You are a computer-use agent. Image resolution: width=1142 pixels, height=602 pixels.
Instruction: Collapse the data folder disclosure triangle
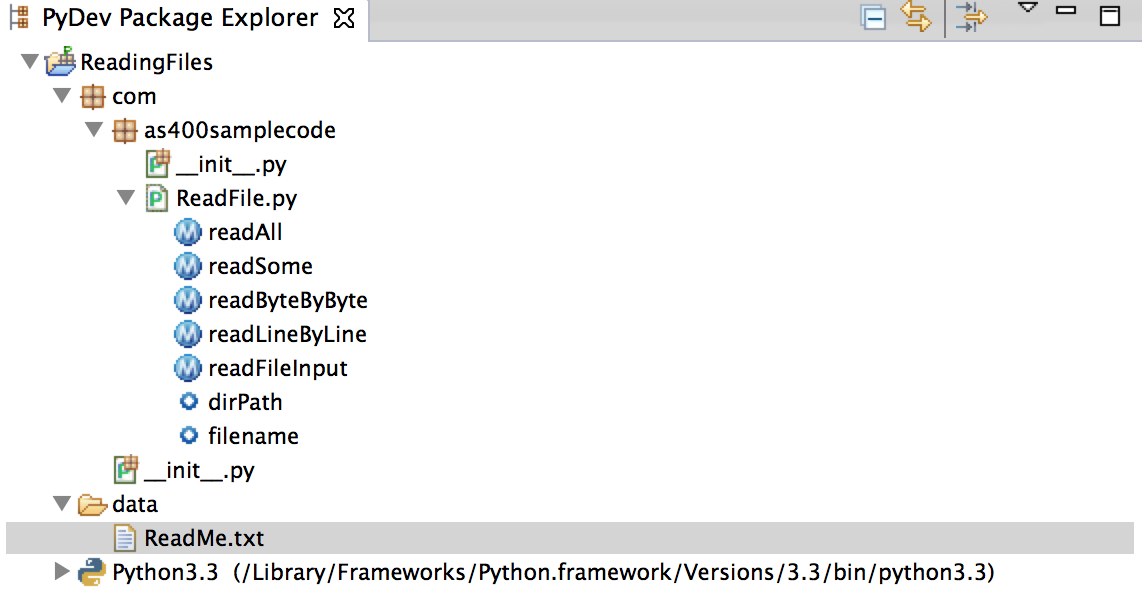(x=61, y=504)
